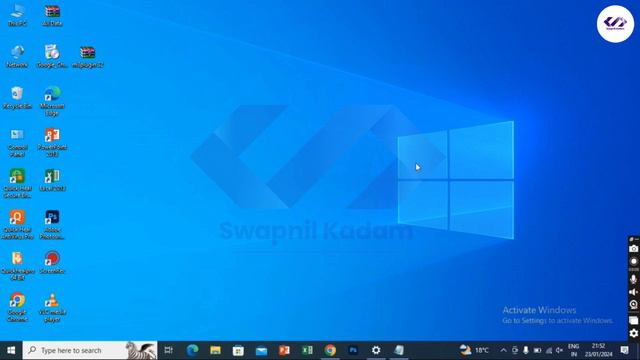Open recorder toolbar settings gear
The height and width of the screenshot is (360, 640).
633,333
